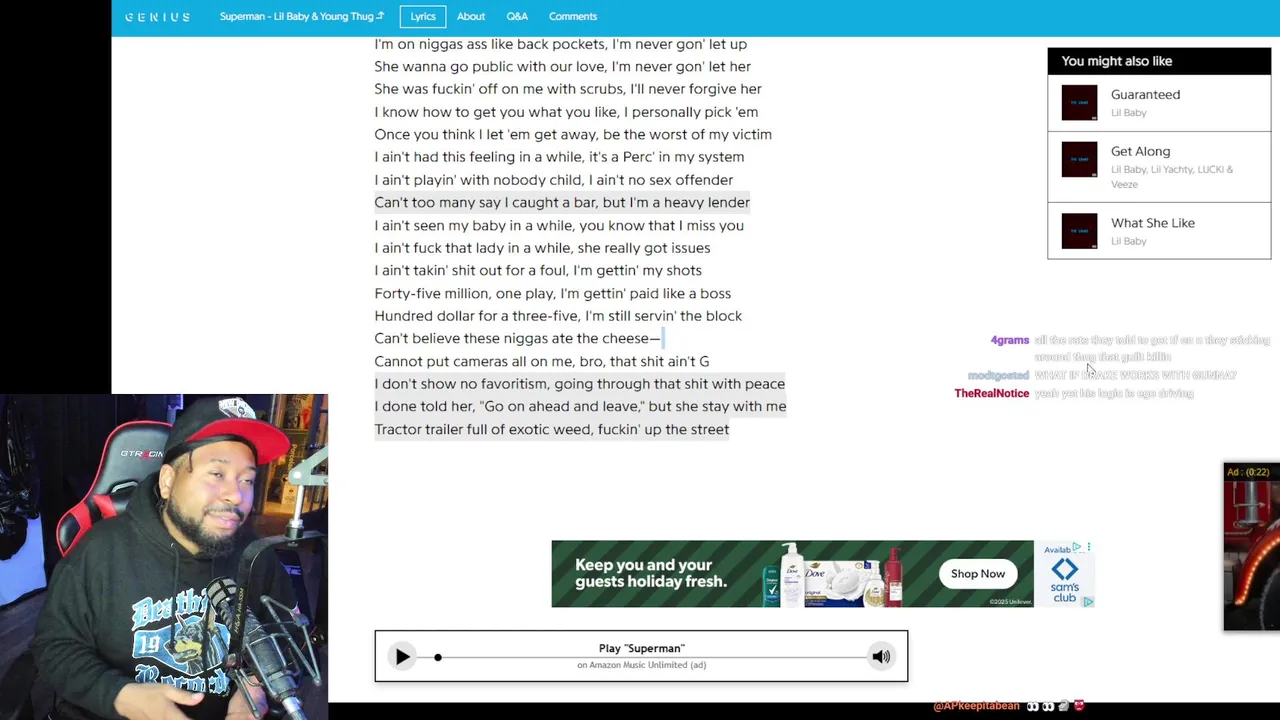Open the Superman song title link in the header

[302, 16]
